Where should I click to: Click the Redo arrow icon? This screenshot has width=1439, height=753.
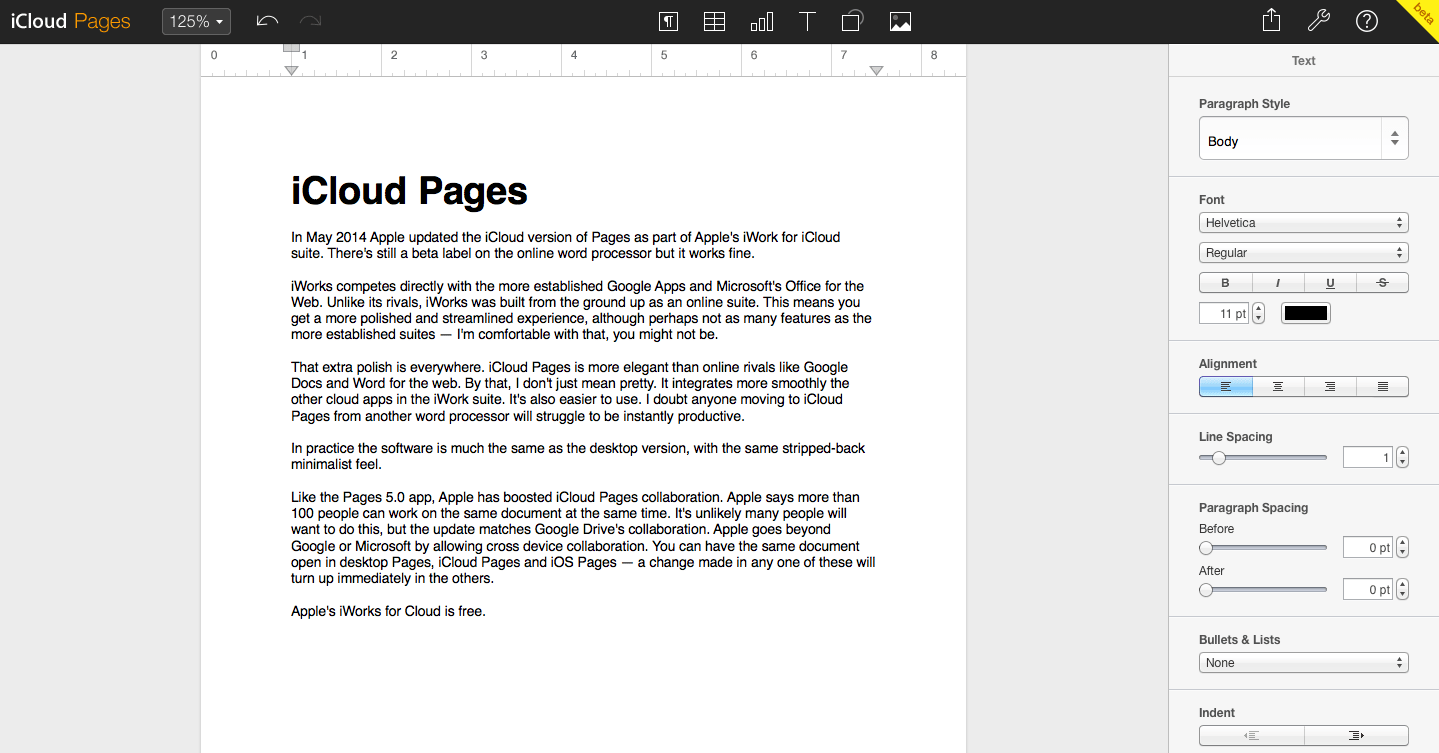[x=310, y=21]
